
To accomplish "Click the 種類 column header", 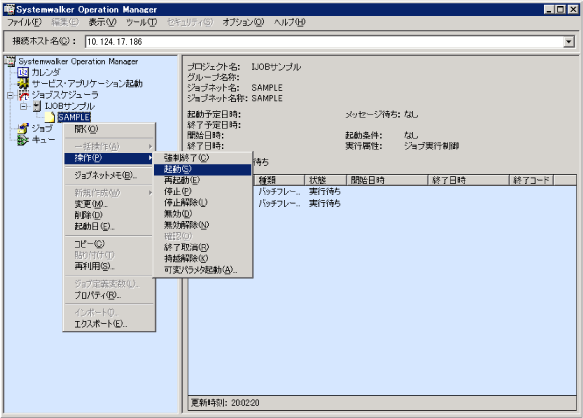I will pos(280,180).
